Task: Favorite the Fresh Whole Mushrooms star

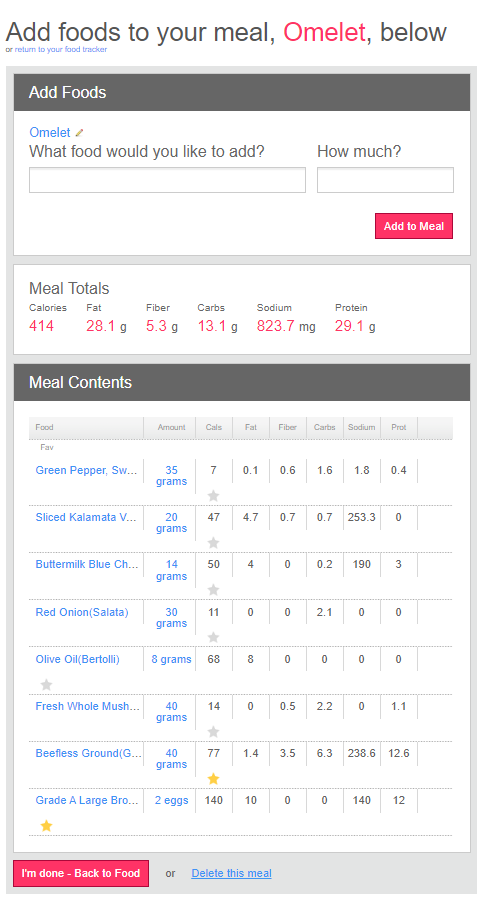Action: (x=213, y=731)
